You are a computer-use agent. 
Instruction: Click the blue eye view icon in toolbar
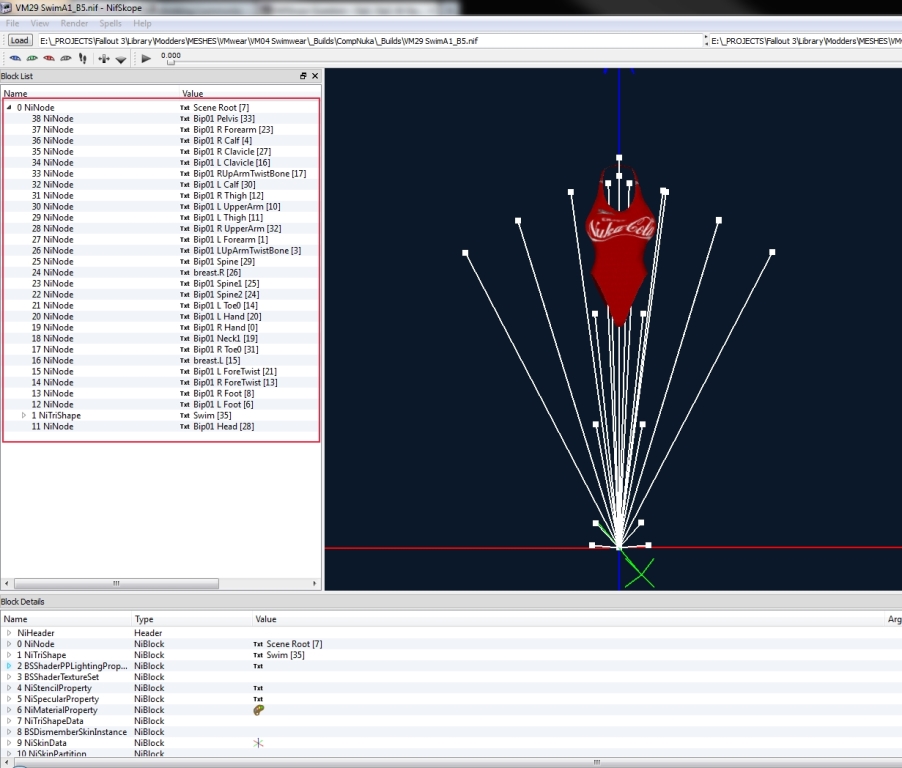(x=15, y=59)
